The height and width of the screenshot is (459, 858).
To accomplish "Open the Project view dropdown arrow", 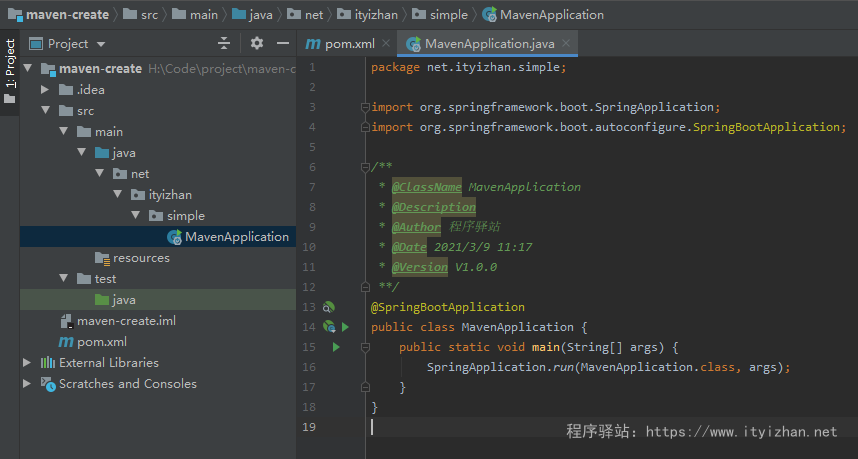I will tap(101, 44).
